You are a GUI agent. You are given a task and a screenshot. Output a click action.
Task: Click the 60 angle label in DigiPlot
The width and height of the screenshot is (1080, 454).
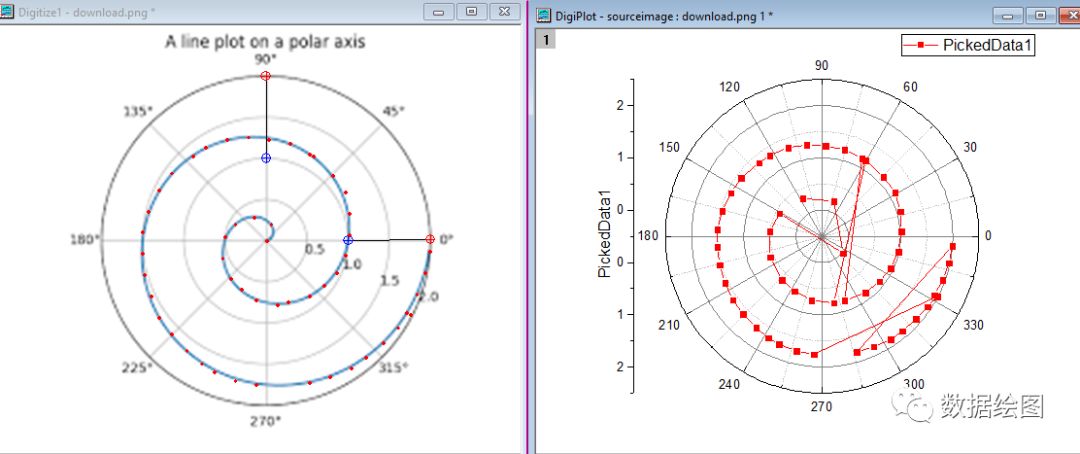tap(911, 87)
